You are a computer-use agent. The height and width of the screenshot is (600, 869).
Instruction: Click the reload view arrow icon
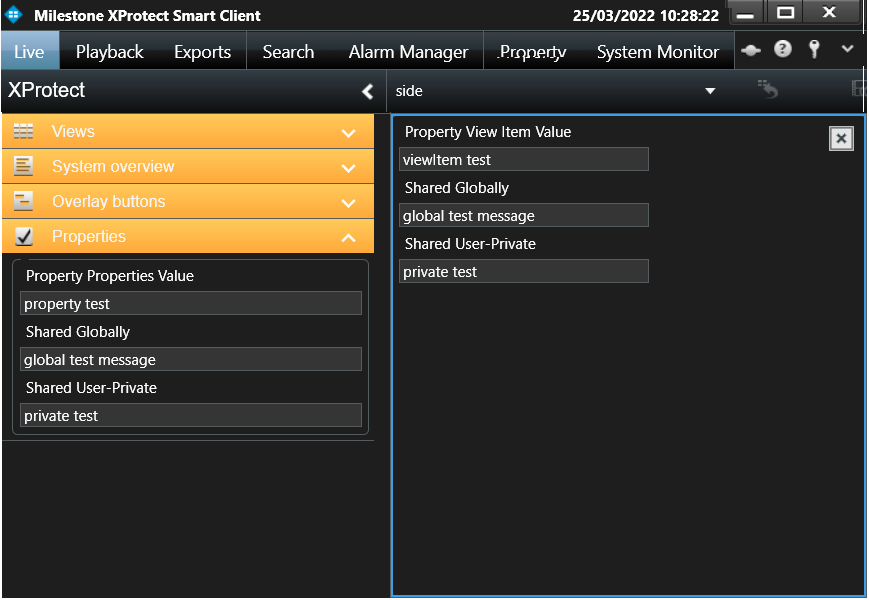pyautogui.click(x=768, y=89)
